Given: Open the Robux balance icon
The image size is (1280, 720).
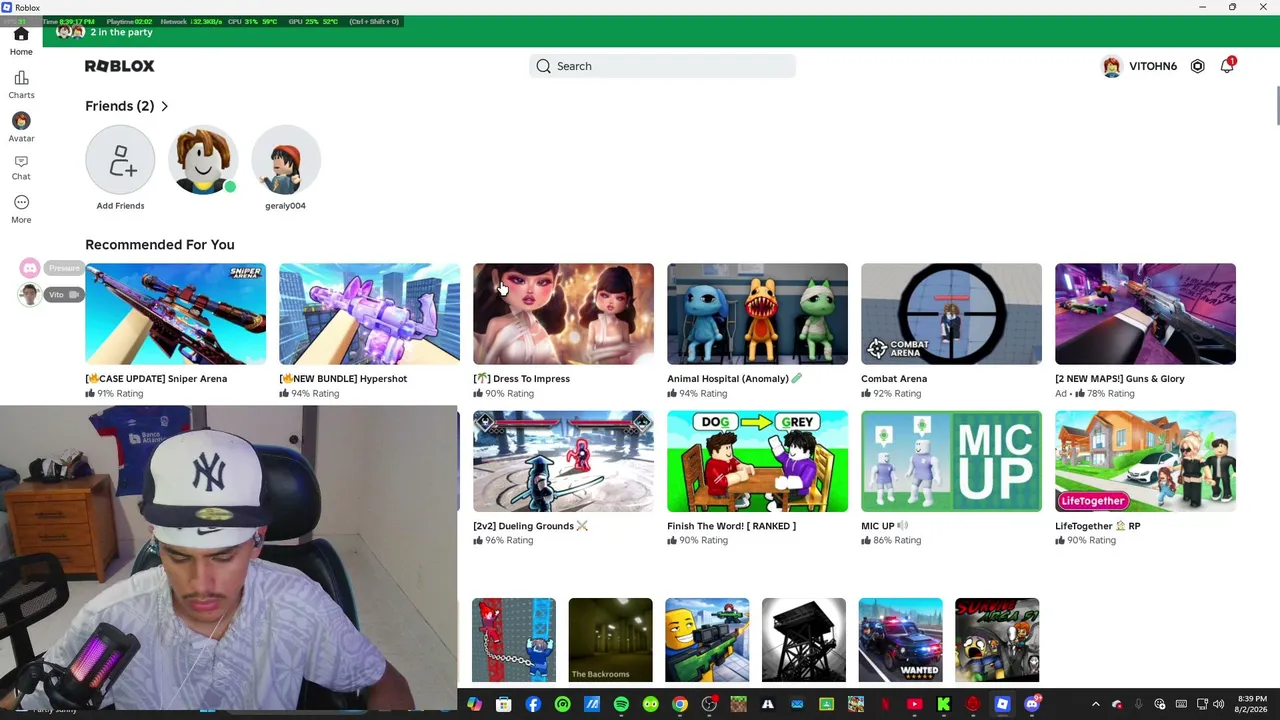Looking at the screenshot, I should 1197,66.
